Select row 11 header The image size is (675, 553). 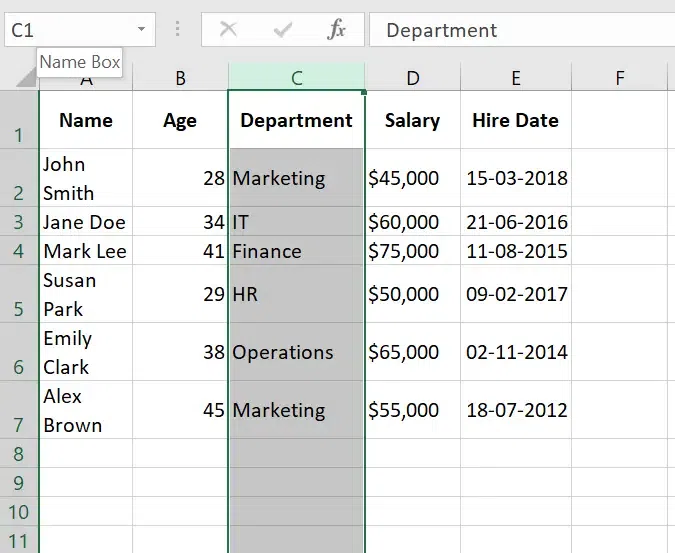(19, 540)
